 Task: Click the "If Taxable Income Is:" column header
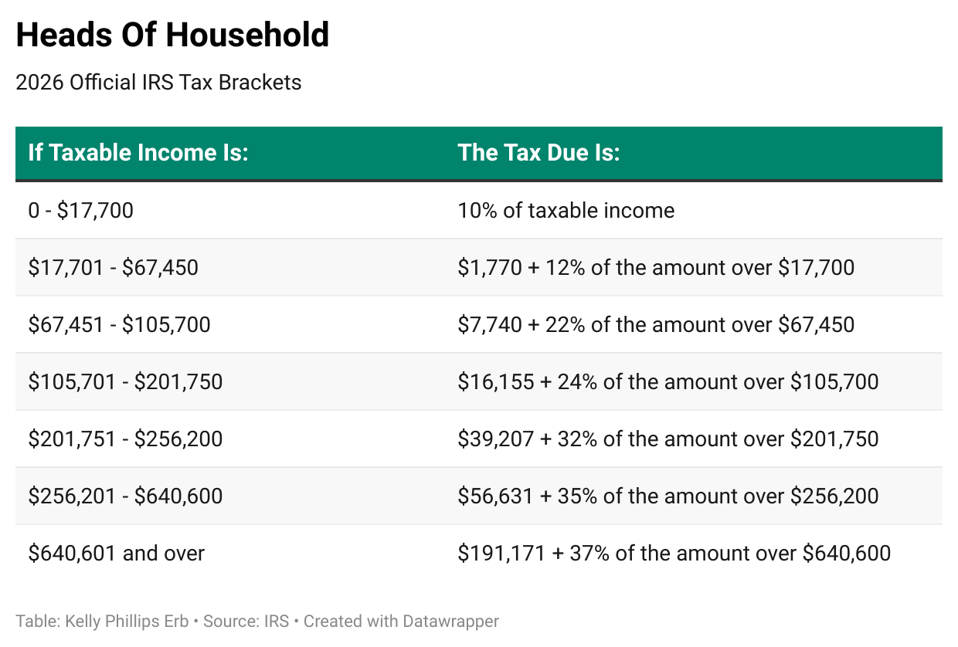point(138,153)
